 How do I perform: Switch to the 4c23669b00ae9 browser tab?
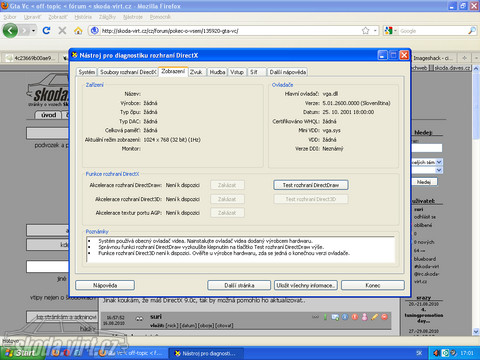pos(32,58)
